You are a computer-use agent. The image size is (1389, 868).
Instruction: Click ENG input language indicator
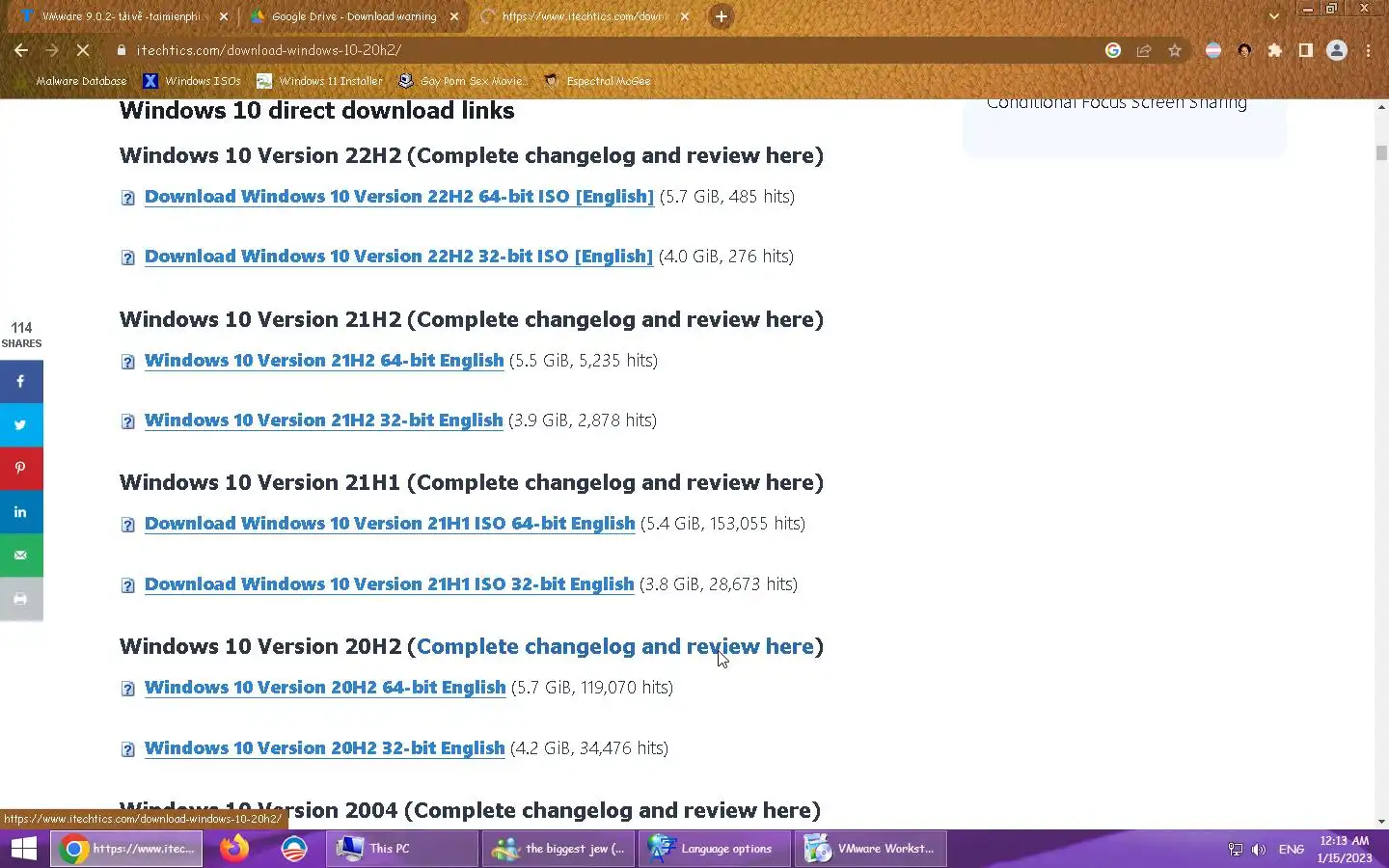pos(1291,849)
